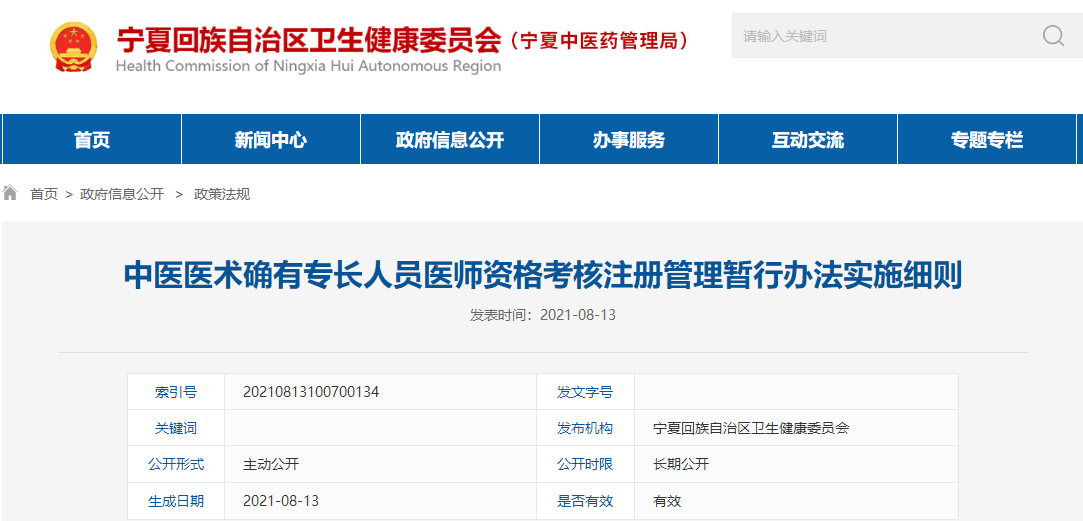Click the magnifier search icon
Image resolution: width=1083 pixels, height=521 pixels.
coord(1053,36)
